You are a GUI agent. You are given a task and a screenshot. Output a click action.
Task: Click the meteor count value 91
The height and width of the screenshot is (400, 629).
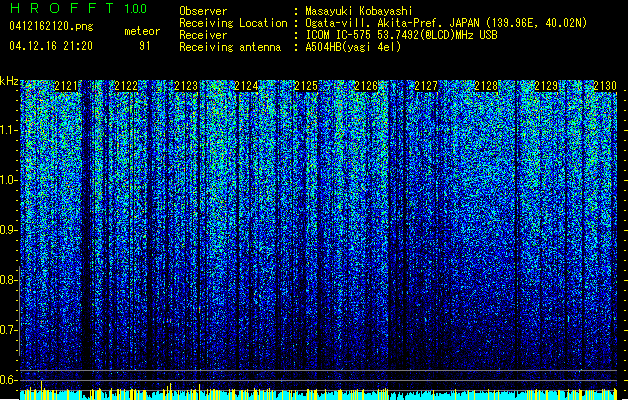coord(144,45)
